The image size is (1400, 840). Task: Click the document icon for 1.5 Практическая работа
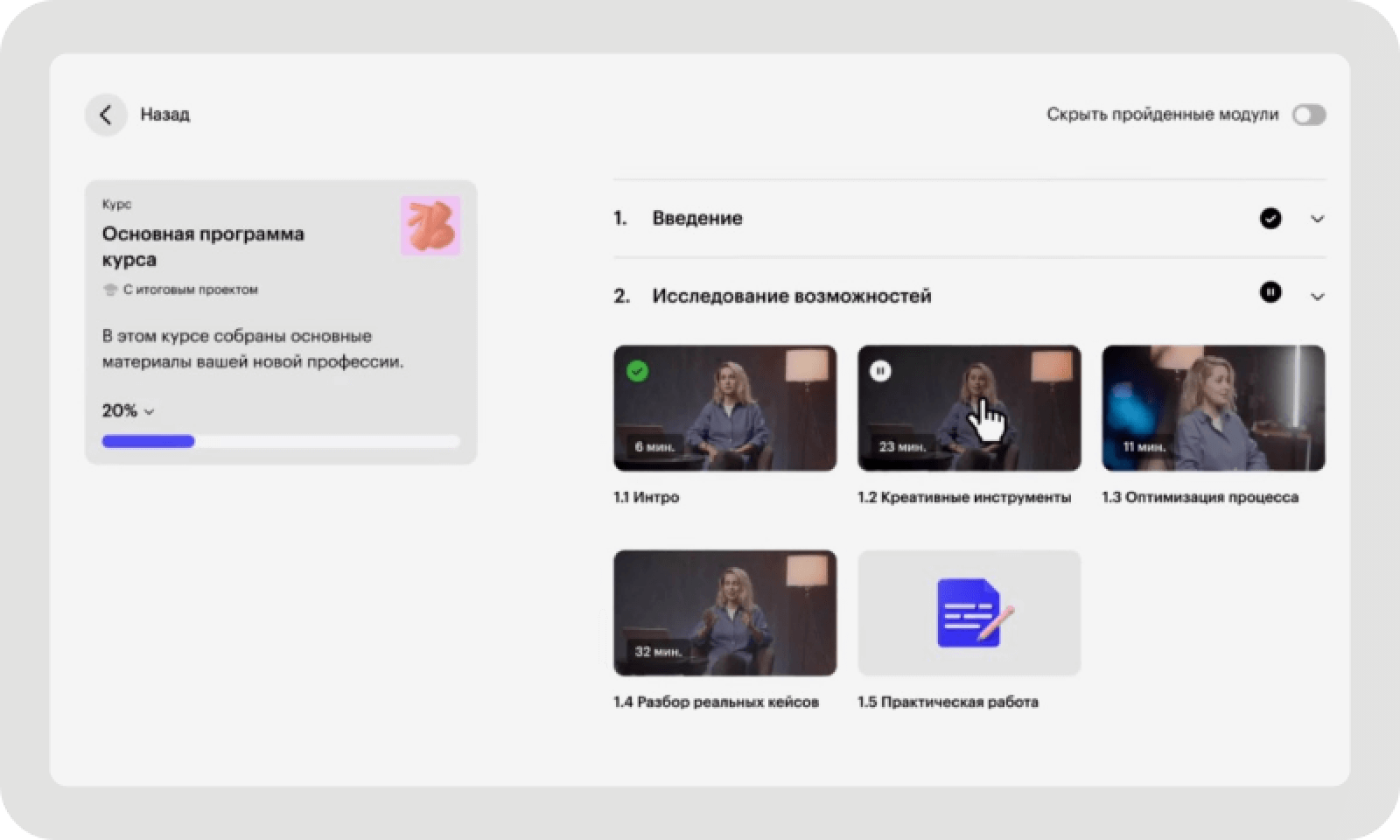974,612
